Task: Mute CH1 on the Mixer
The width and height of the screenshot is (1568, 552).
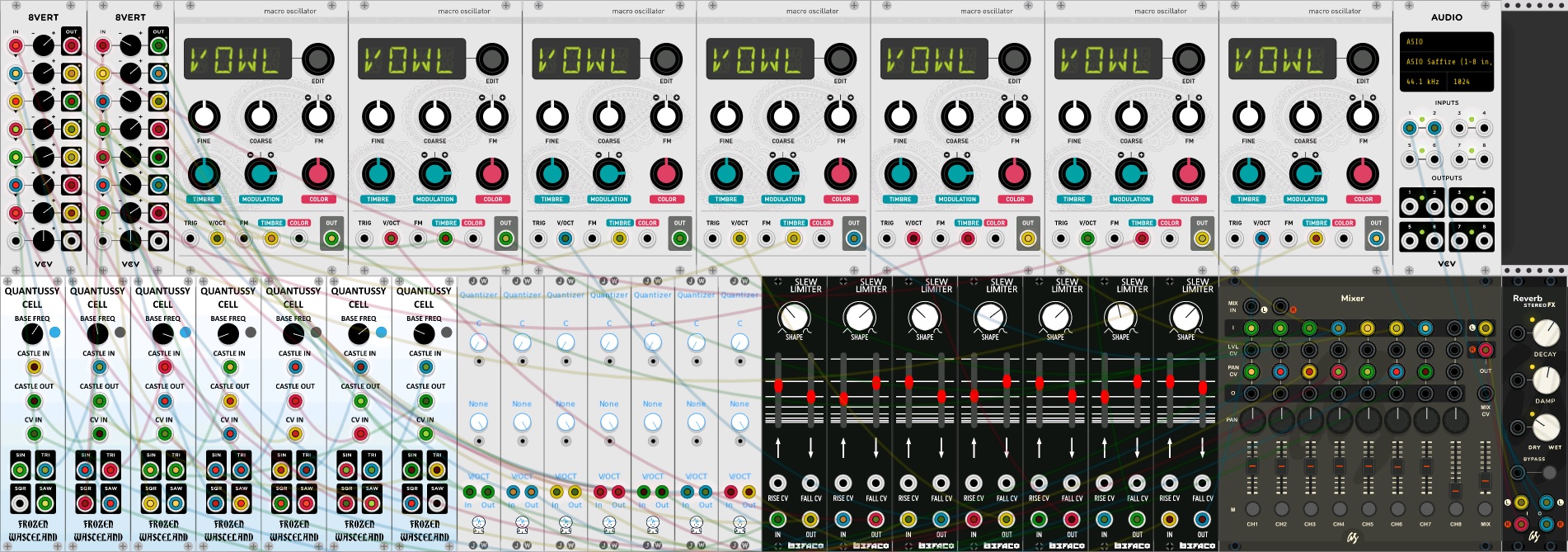Action: click(x=1252, y=509)
